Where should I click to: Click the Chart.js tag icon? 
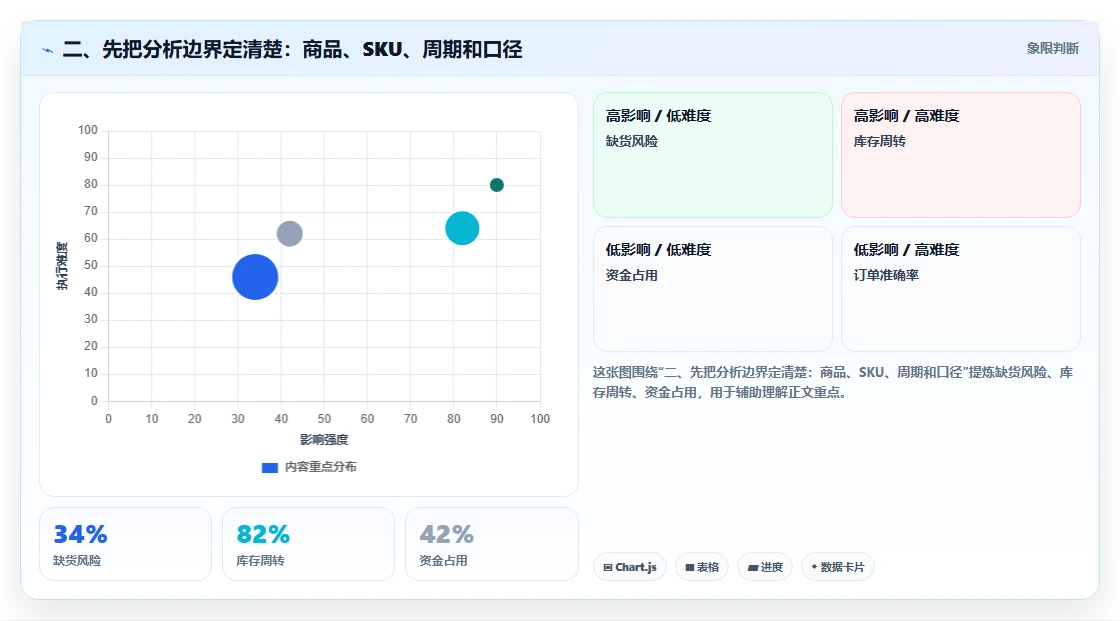coord(608,567)
